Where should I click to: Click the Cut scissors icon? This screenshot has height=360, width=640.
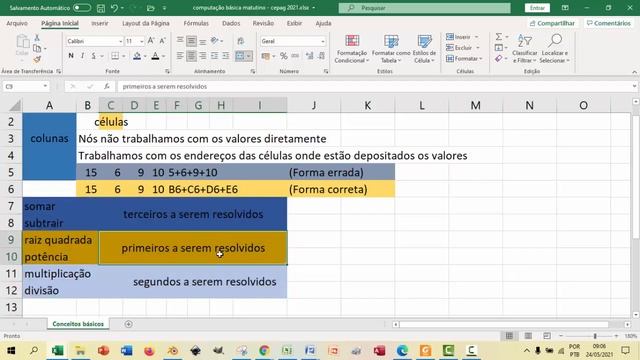37,38
